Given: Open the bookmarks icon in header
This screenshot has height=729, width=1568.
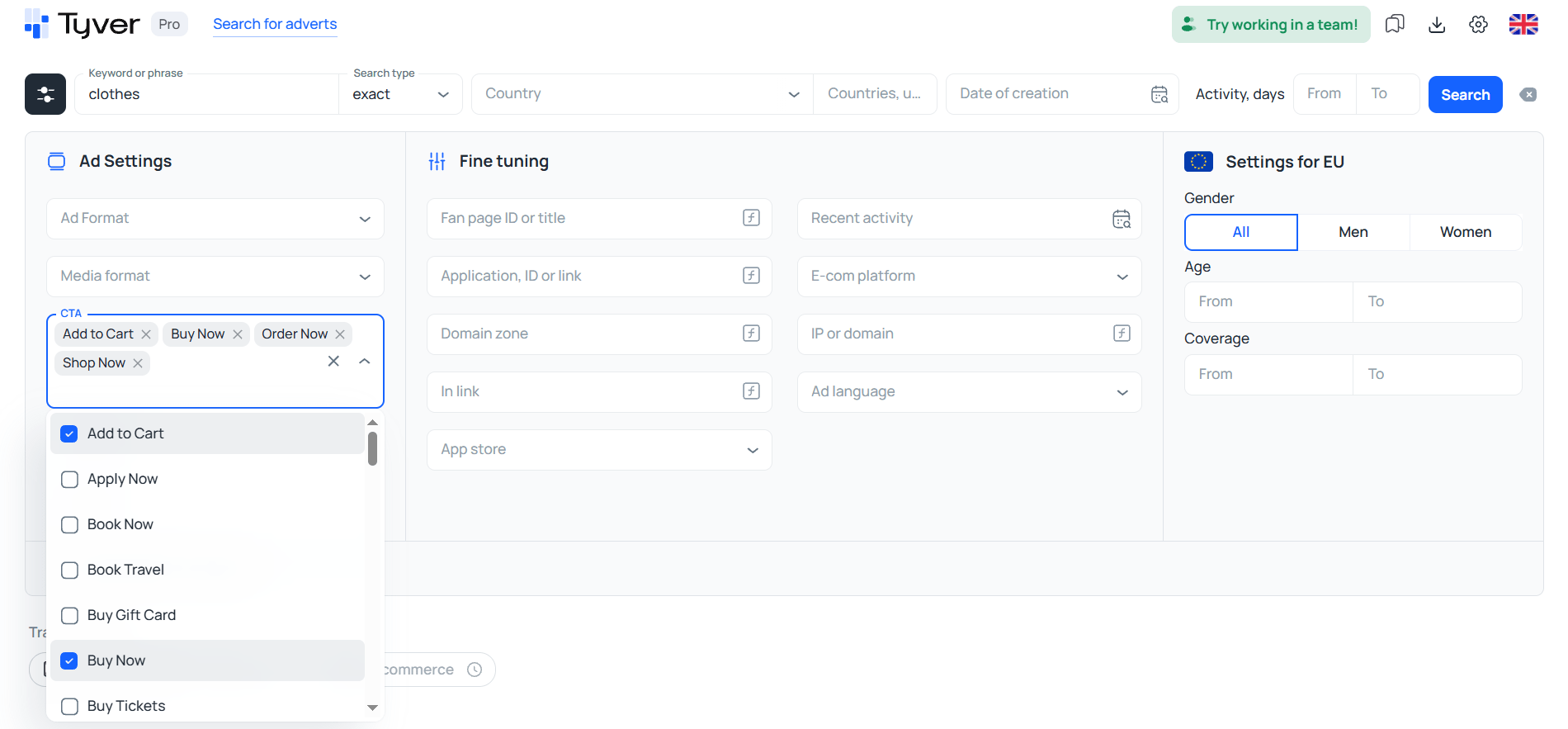Looking at the screenshot, I should pyautogui.click(x=1395, y=24).
